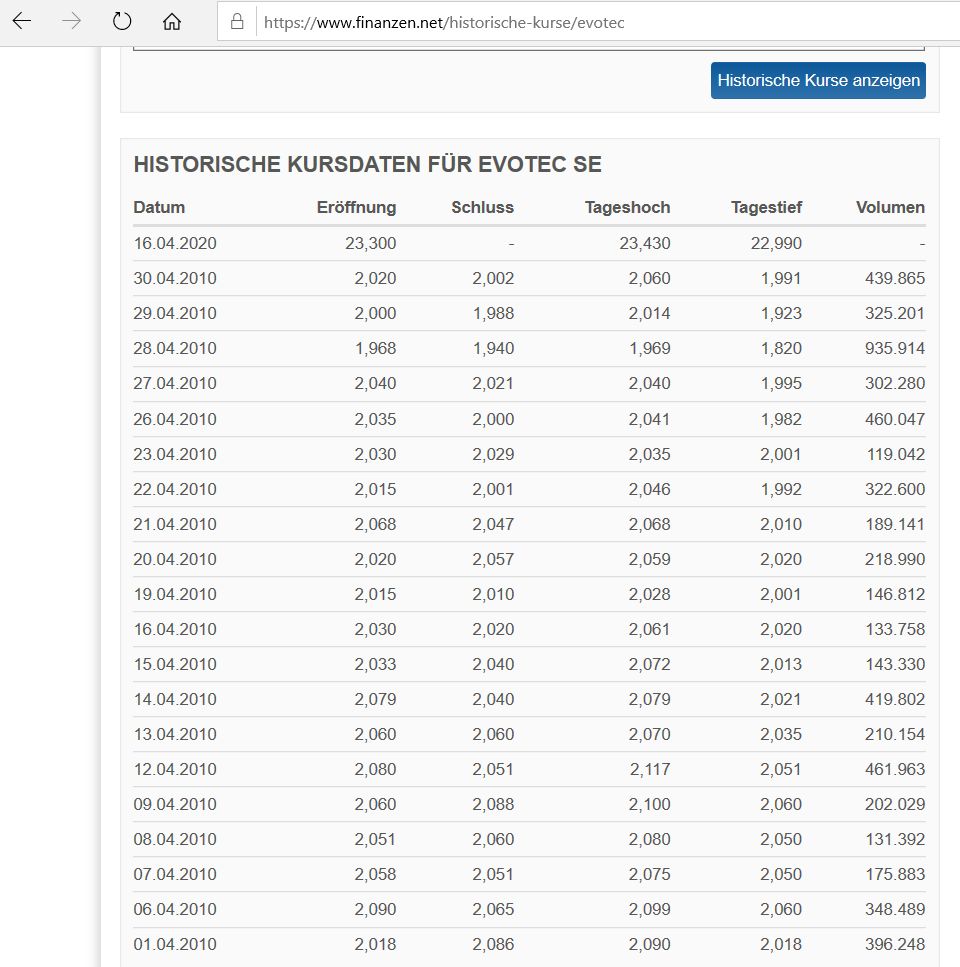Reload the page with the refresh icon
Image resolution: width=960 pixels, height=967 pixels.
pyautogui.click(x=122, y=22)
